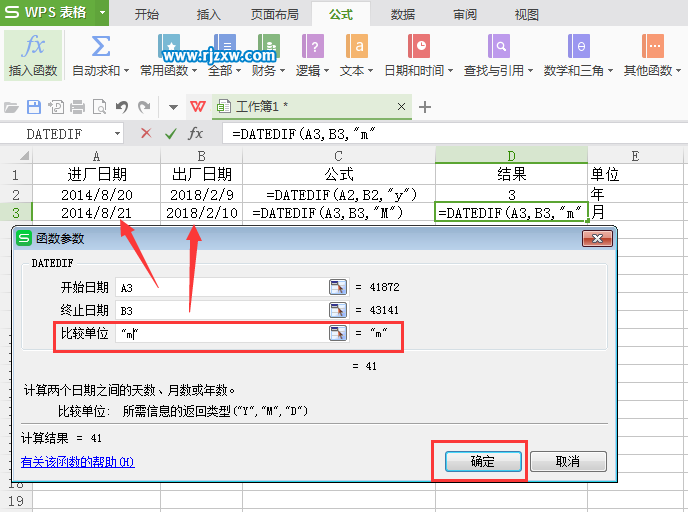The width and height of the screenshot is (688, 512).
Task: Open the All functions icon
Action: pyautogui.click(x=225, y=46)
